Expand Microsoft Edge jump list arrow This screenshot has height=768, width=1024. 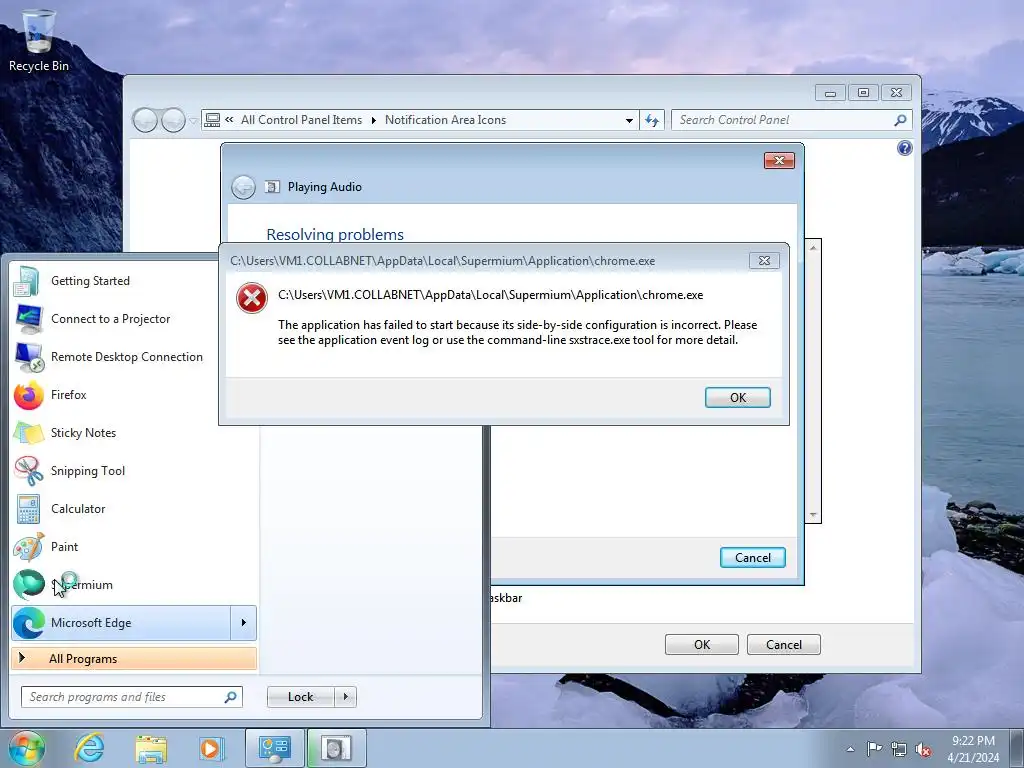pyautogui.click(x=244, y=623)
